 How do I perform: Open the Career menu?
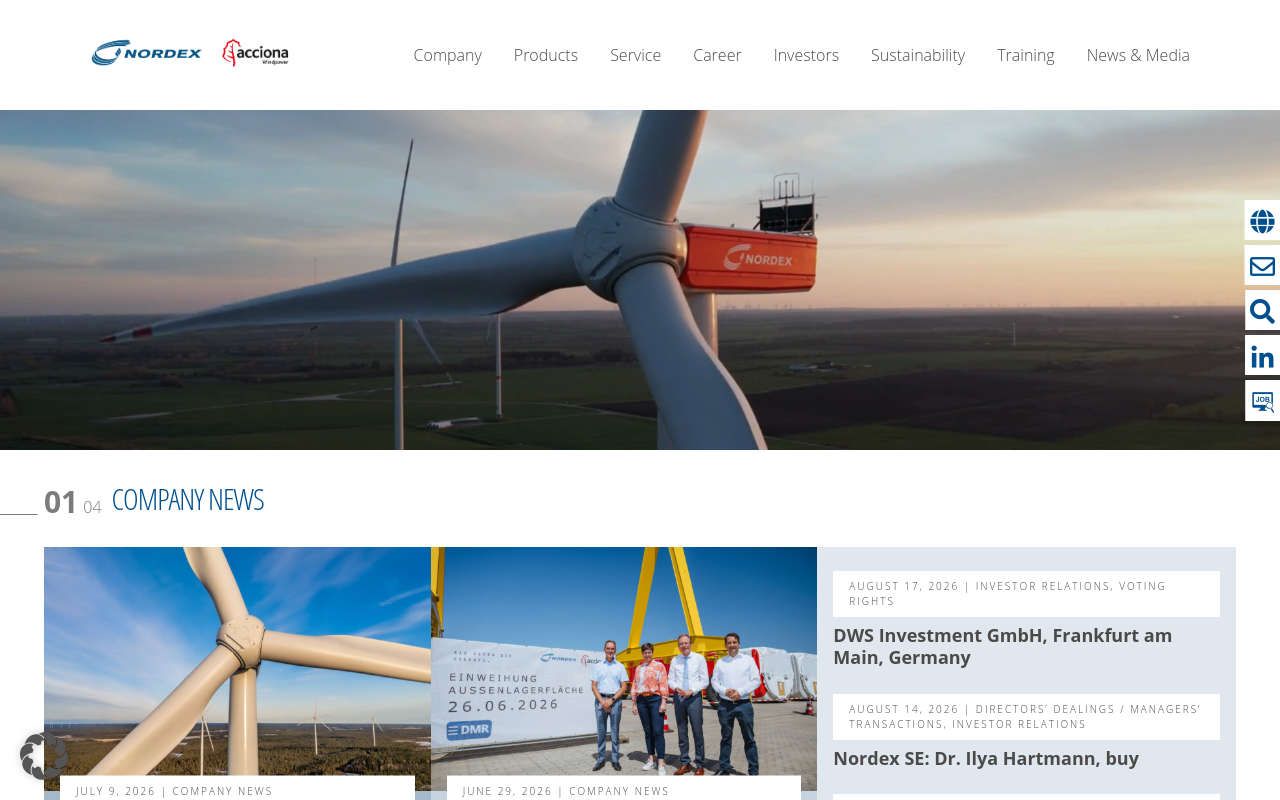click(x=717, y=55)
